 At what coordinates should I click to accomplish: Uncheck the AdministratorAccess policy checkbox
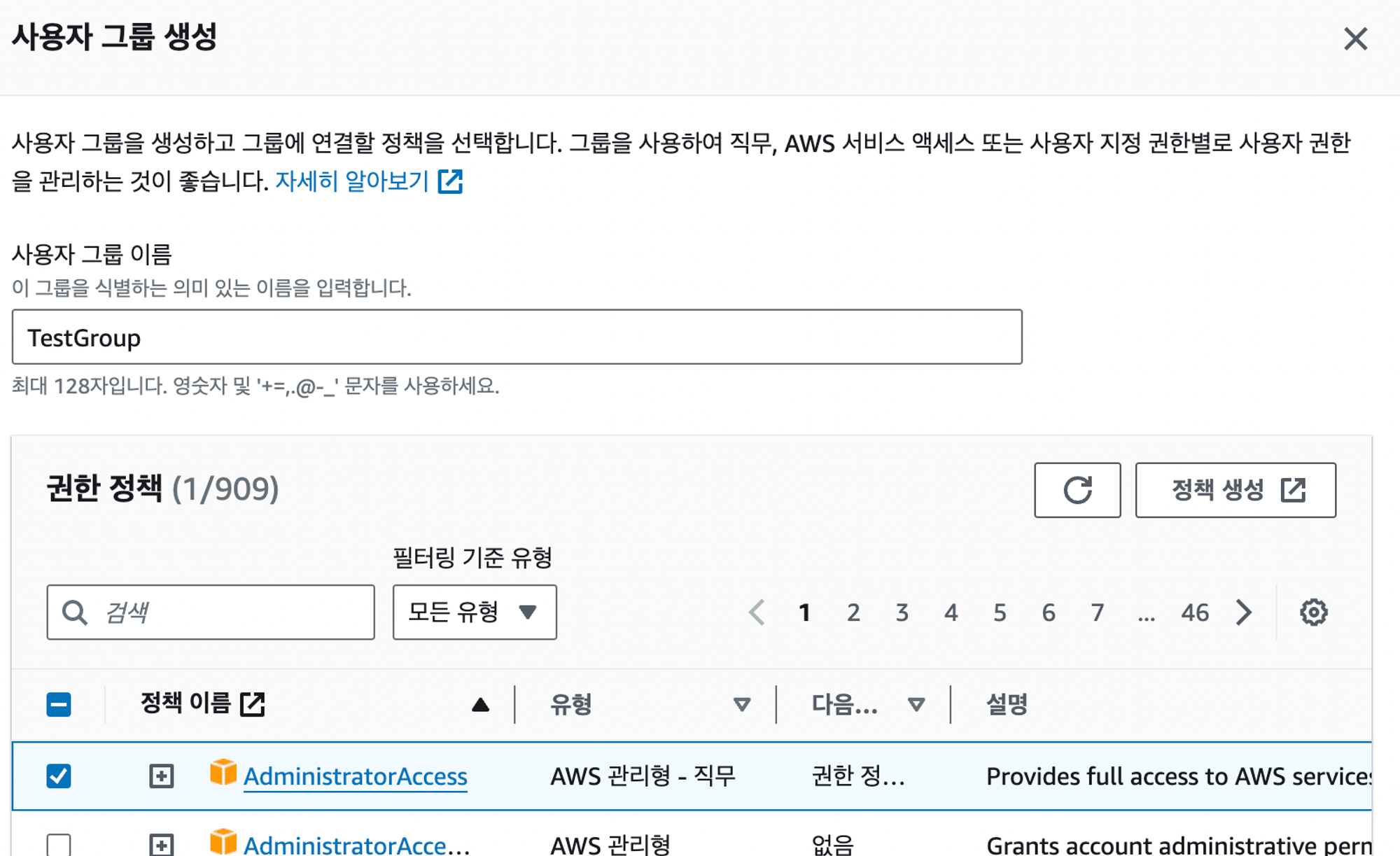[59, 776]
